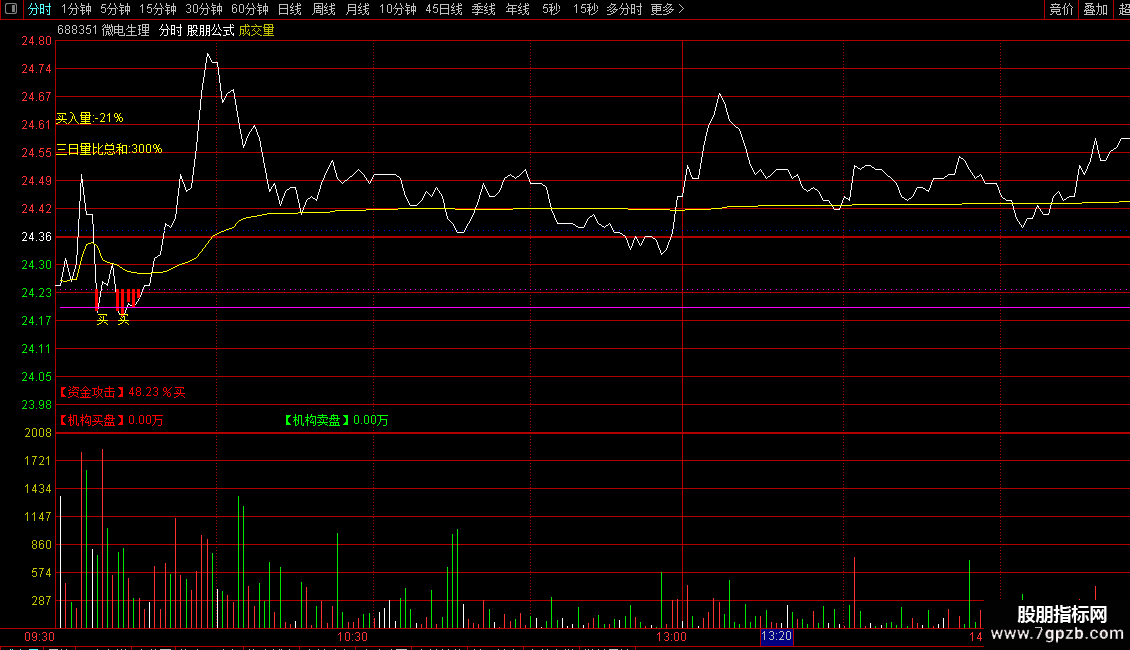Switch to 60分钟 period

[x=249, y=9]
